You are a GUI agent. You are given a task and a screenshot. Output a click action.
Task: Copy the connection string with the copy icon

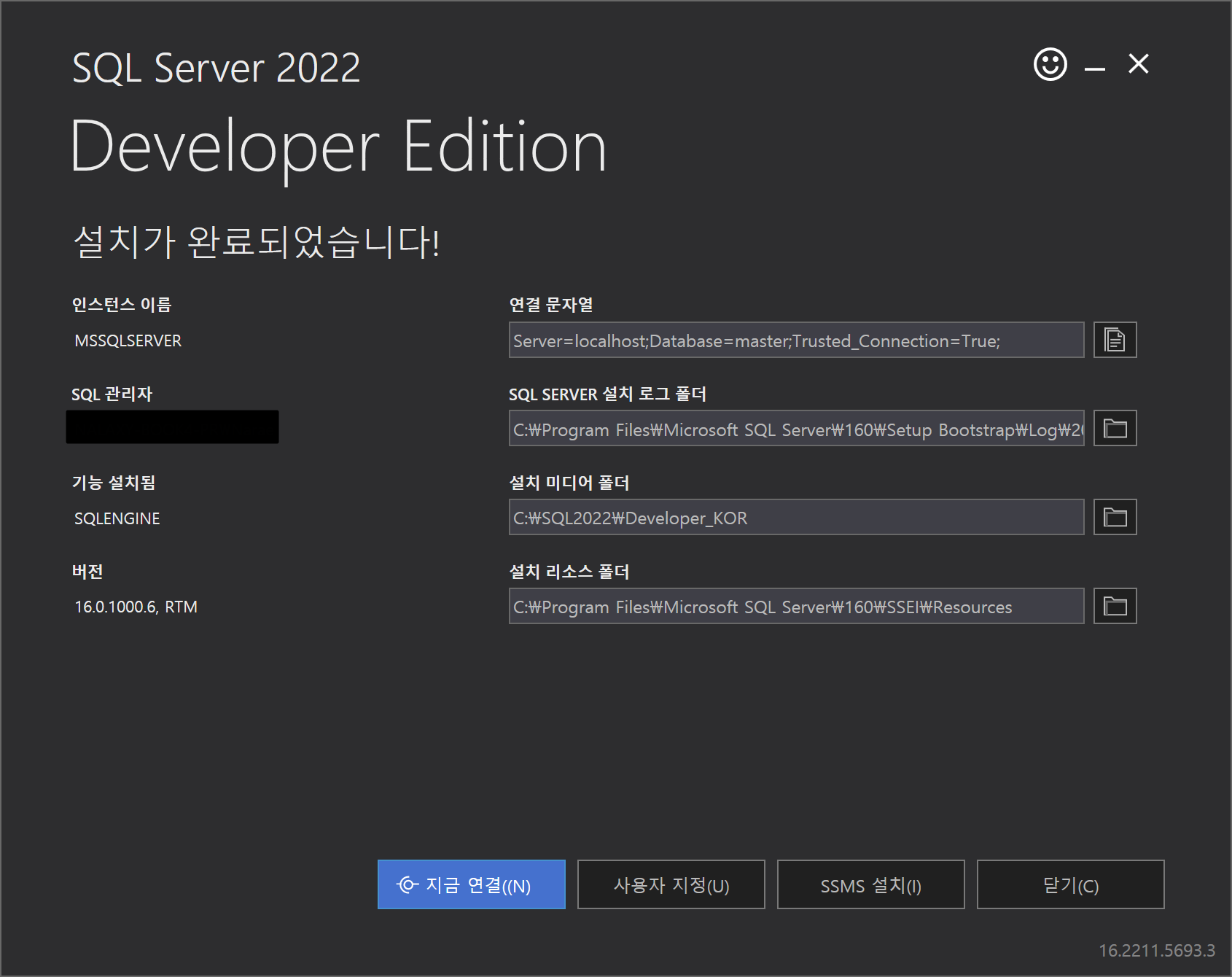click(x=1115, y=340)
